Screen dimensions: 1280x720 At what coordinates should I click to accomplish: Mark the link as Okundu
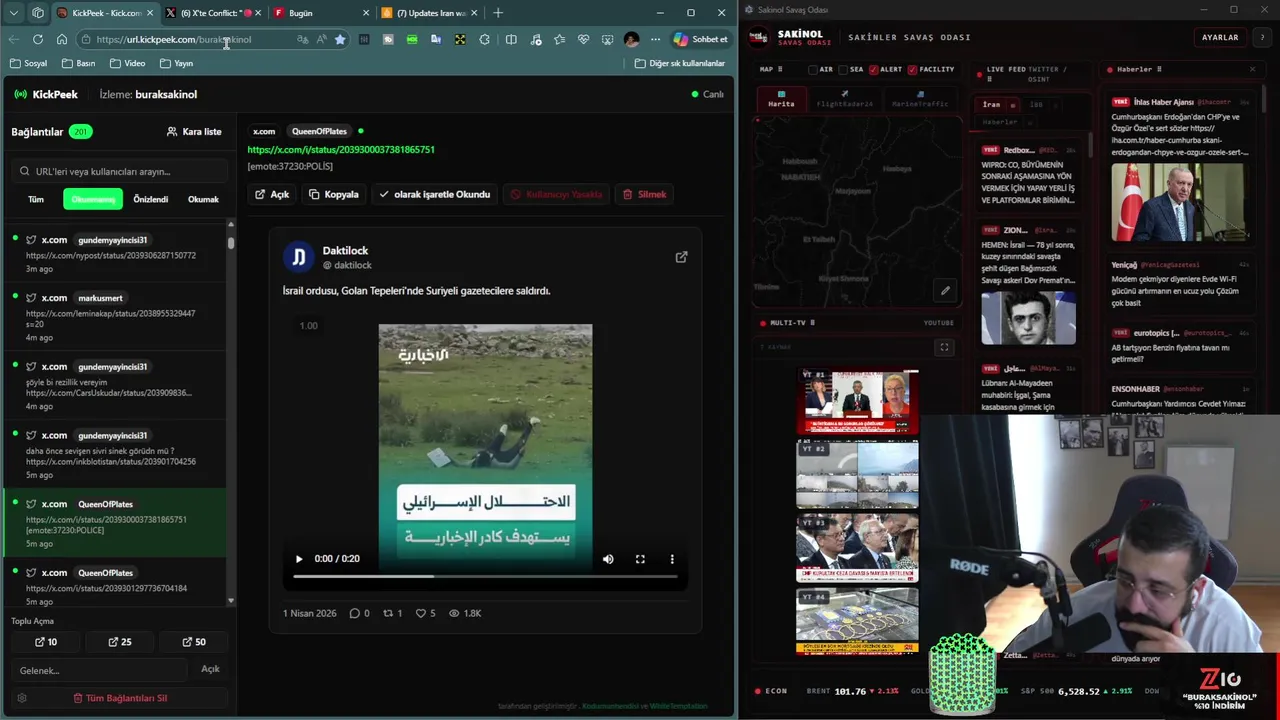coord(435,194)
